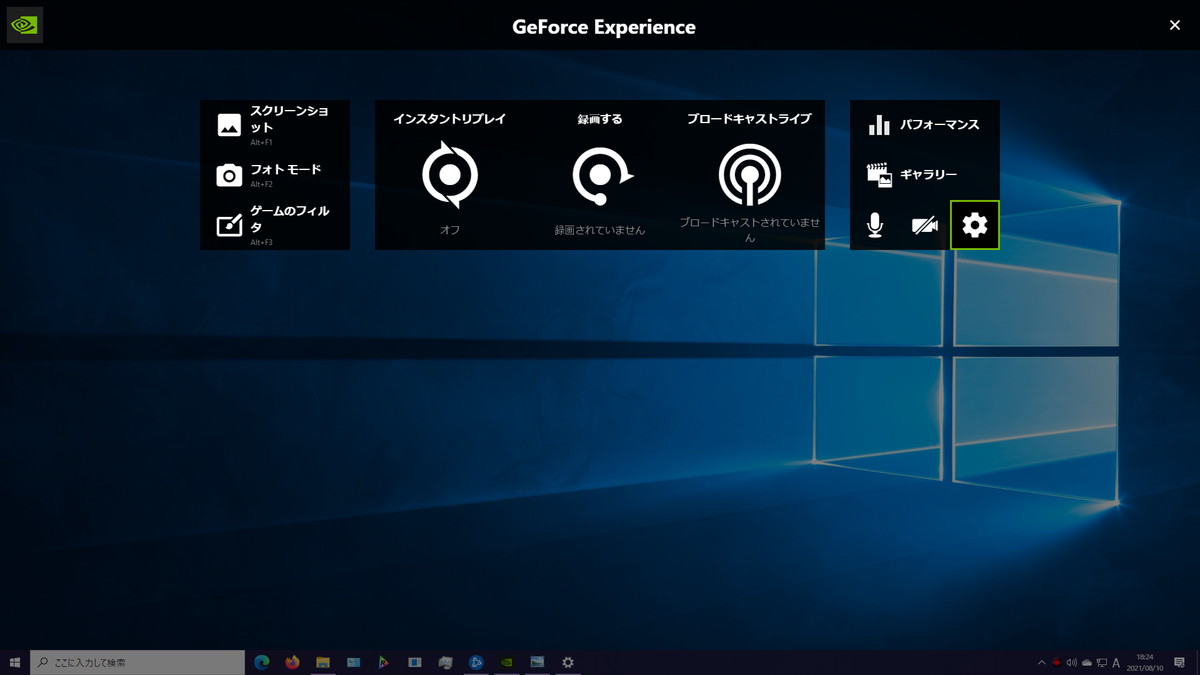Open the notification center

coord(1179,662)
